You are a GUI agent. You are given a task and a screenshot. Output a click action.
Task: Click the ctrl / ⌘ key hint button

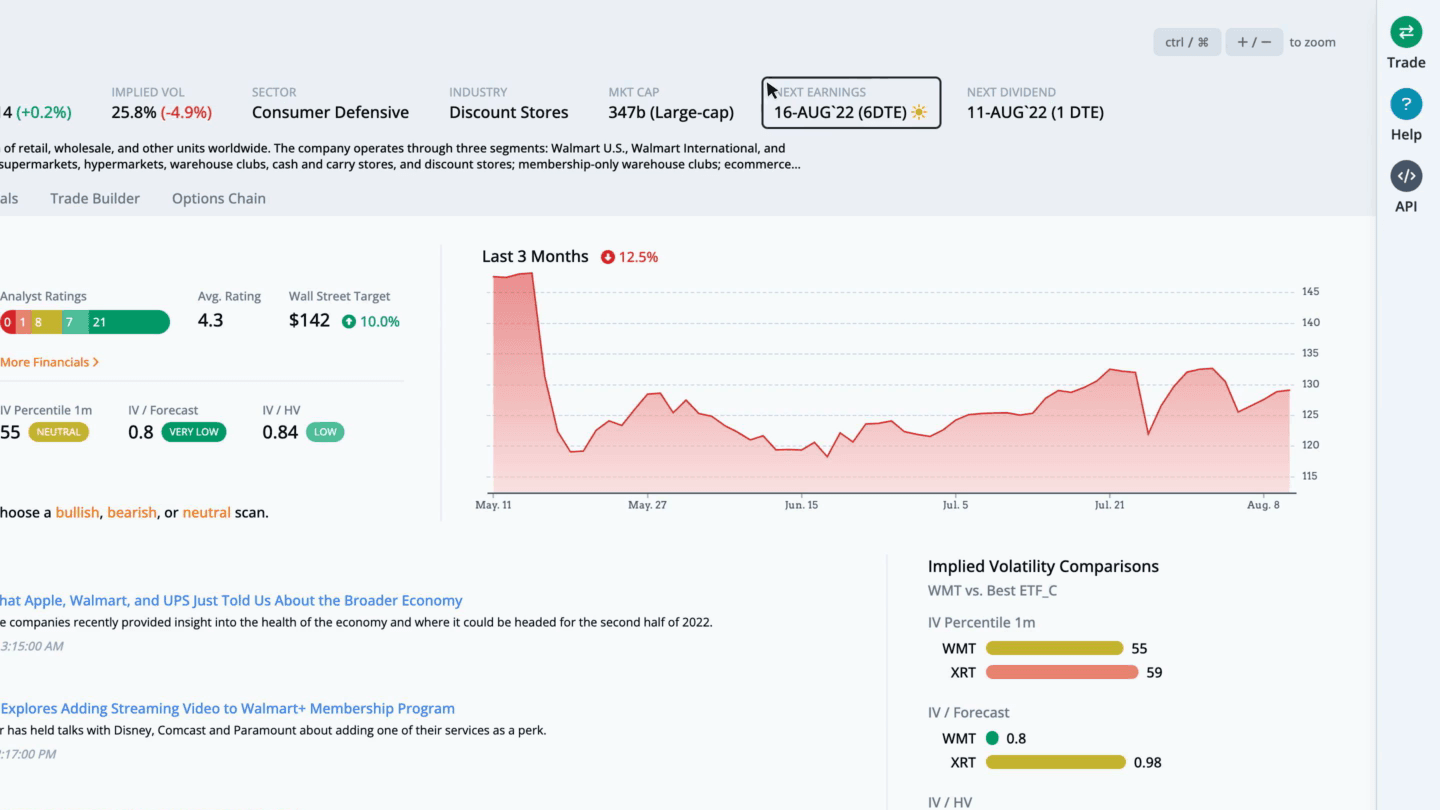pos(1187,42)
